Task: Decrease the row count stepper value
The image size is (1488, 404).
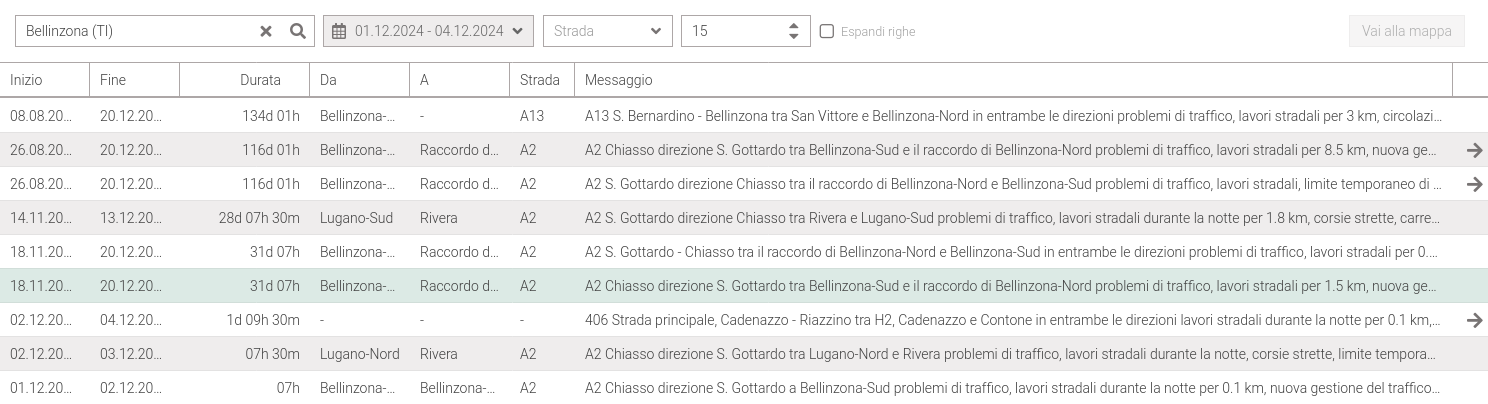Action: [x=793, y=37]
